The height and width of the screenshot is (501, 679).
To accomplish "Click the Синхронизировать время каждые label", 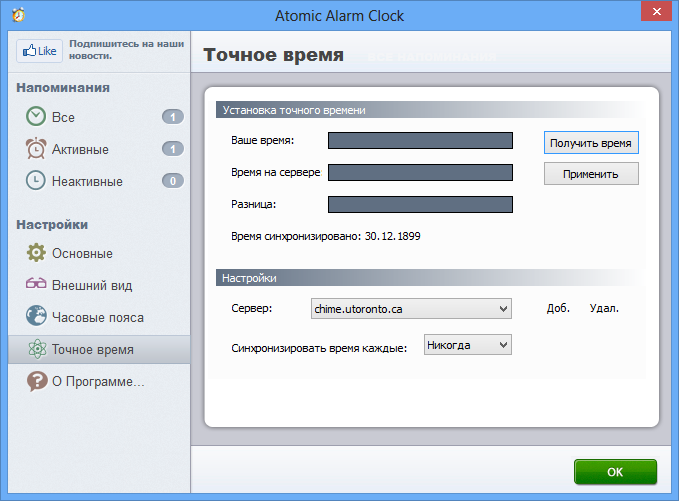I will point(319,348).
